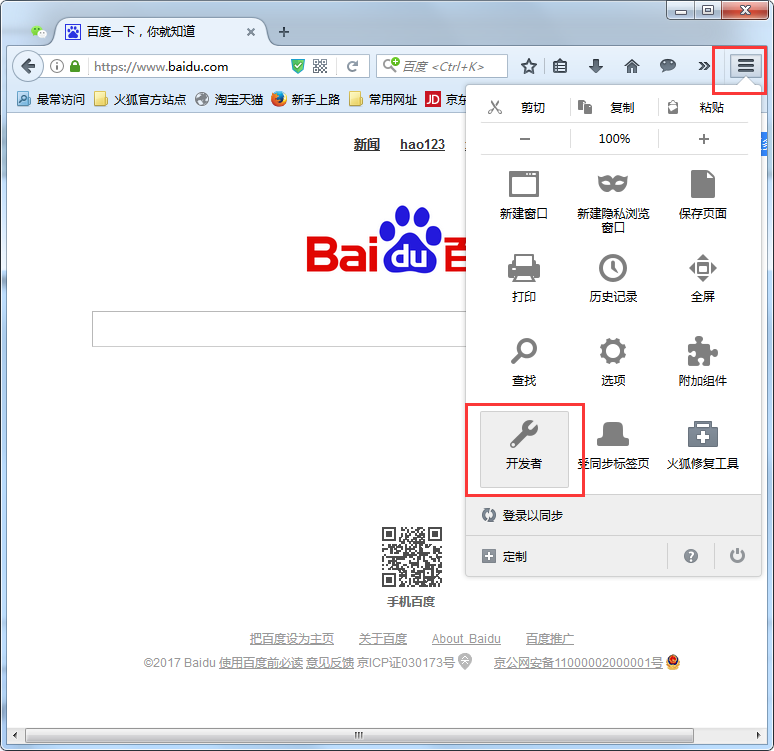Click scrollbar left arrow
774x751 pixels.
[15, 735]
